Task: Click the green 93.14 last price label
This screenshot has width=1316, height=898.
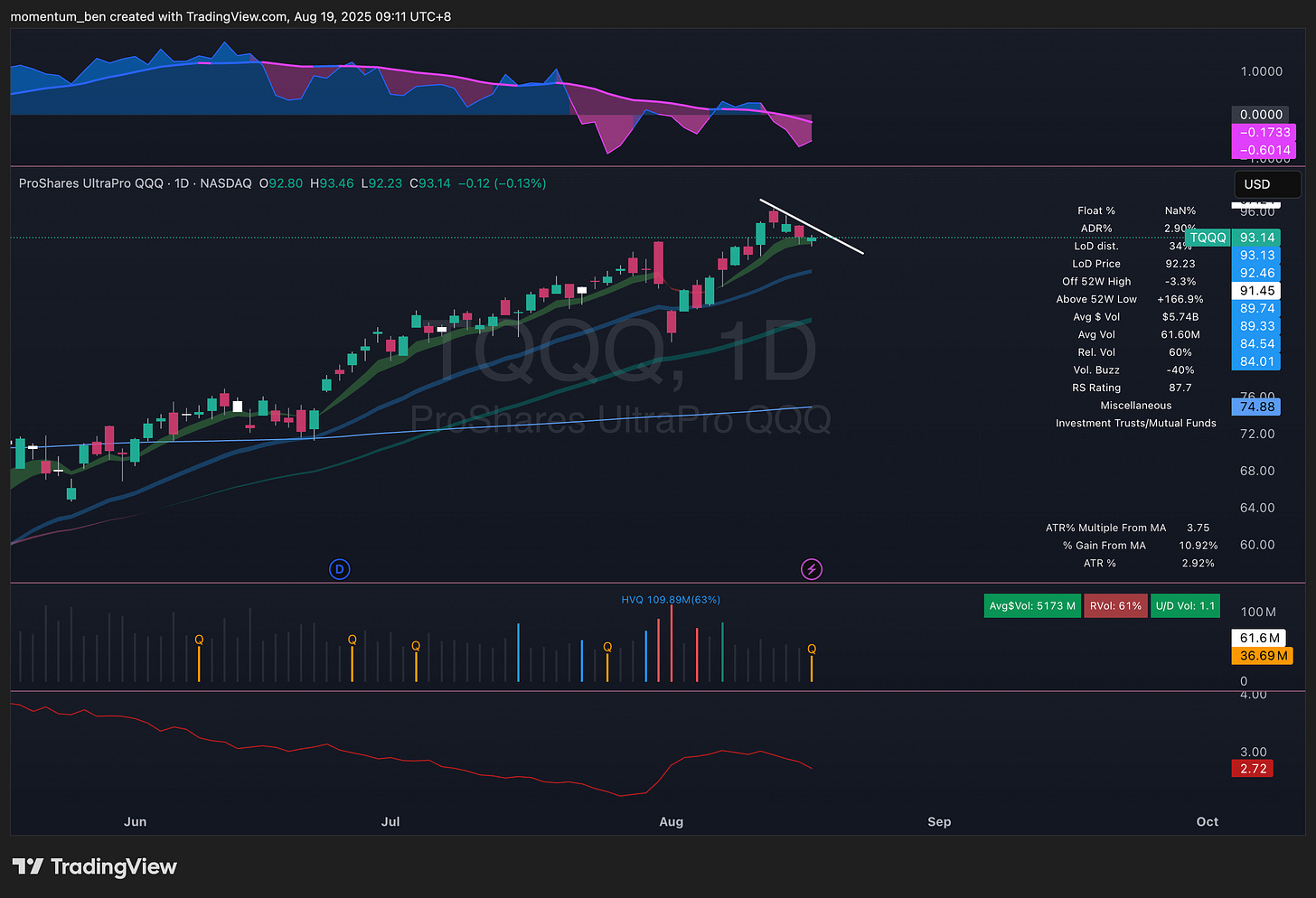Action: (1256, 238)
